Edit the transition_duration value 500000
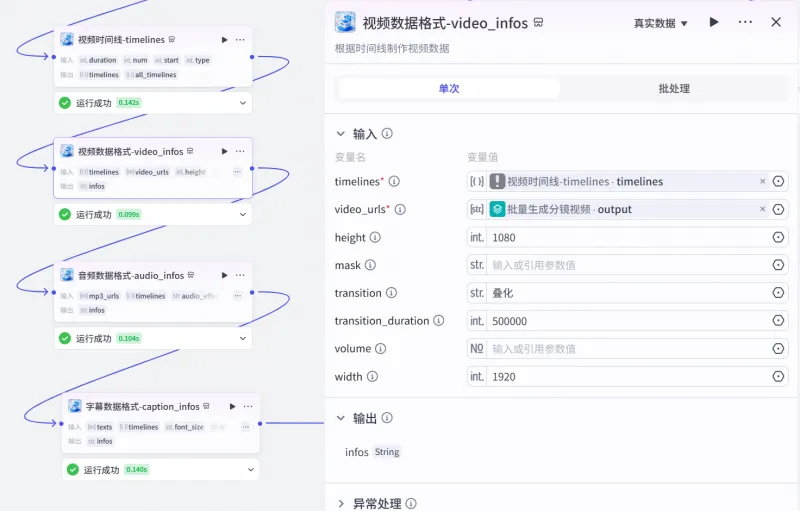This screenshot has width=800, height=511. (x=628, y=321)
